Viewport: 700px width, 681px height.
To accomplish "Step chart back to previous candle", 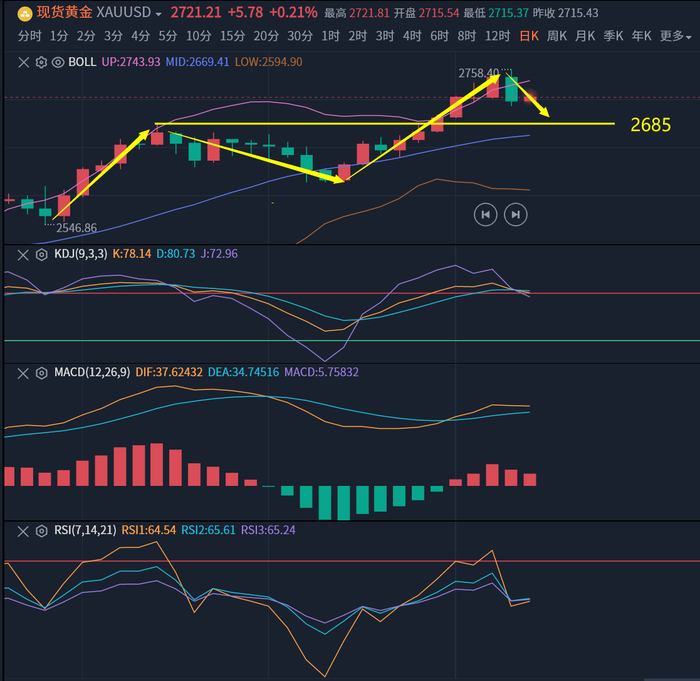I will [x=485, y=215].
